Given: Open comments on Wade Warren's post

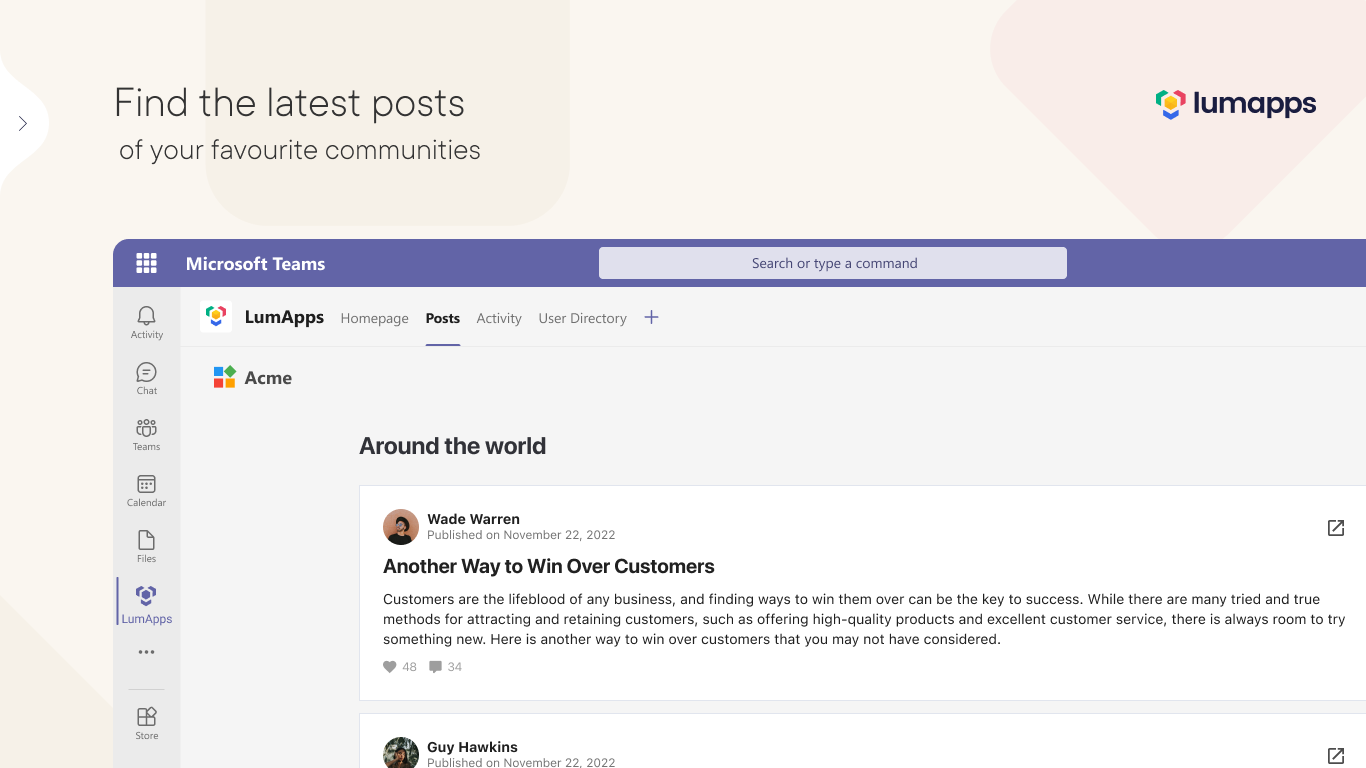Looking at the screenshot, I should click(x=436, y=667).
